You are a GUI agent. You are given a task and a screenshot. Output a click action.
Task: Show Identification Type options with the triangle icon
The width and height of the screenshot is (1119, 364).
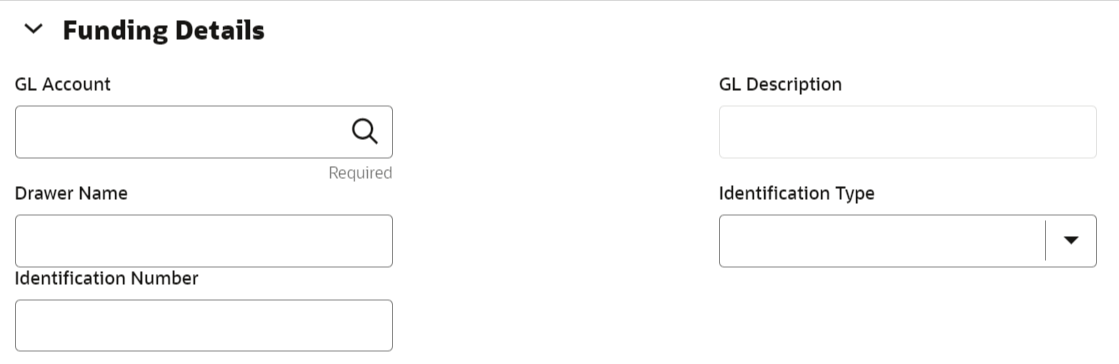[x=1070, y=241]
